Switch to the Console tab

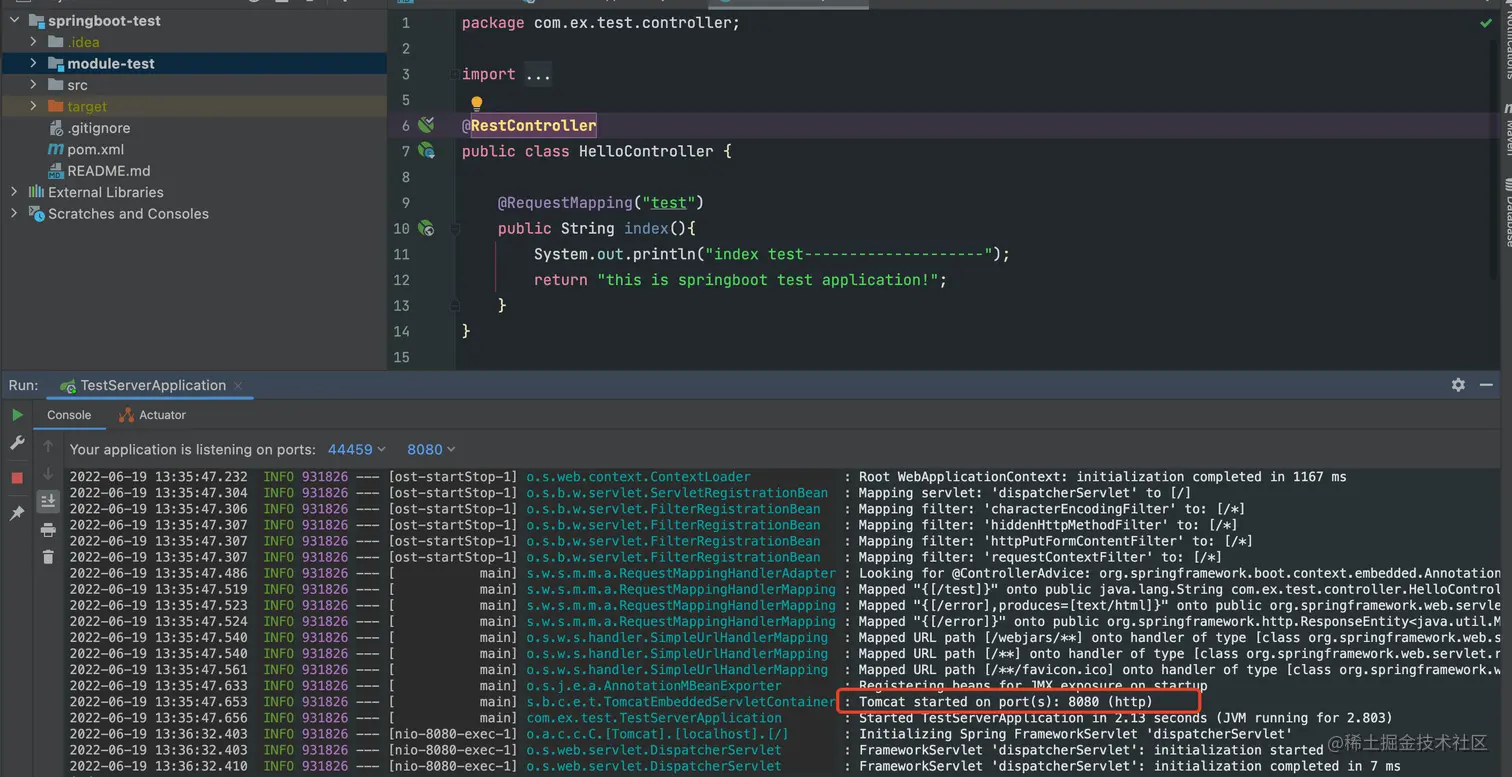pos(69,415)
